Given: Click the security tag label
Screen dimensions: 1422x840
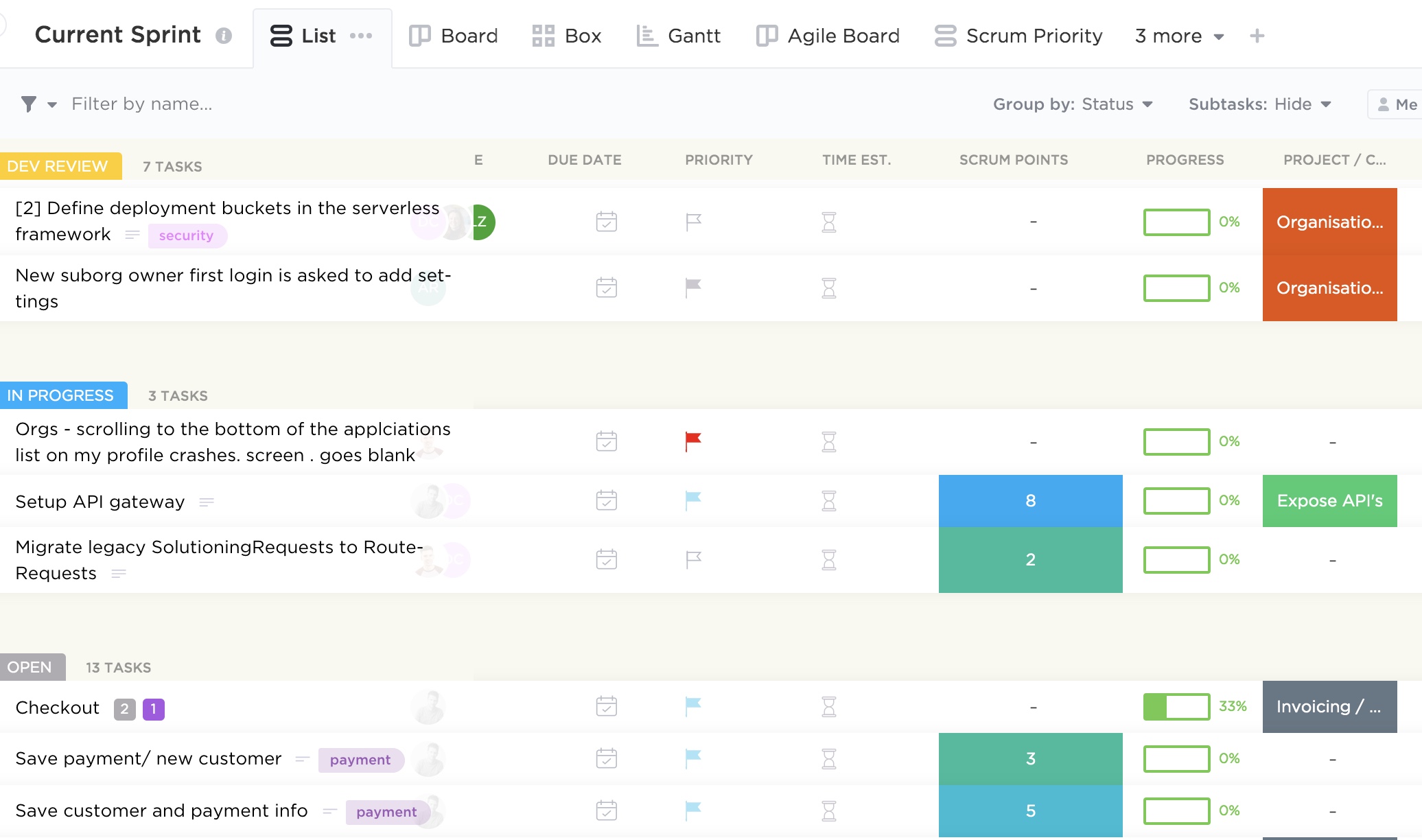Looking at the screenshot, I should (187, 235).
